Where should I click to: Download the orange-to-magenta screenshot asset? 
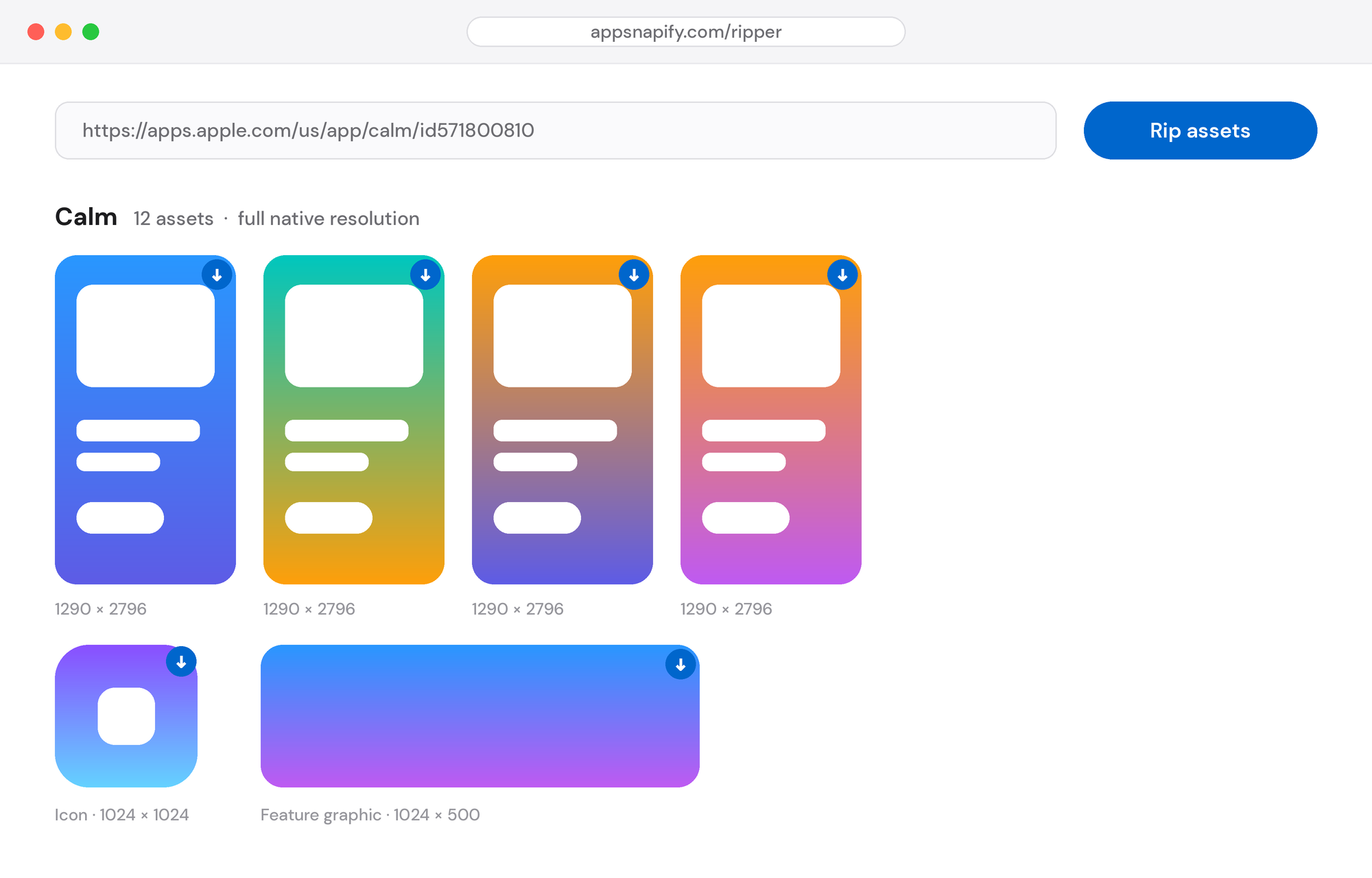(x=842, y=275)
